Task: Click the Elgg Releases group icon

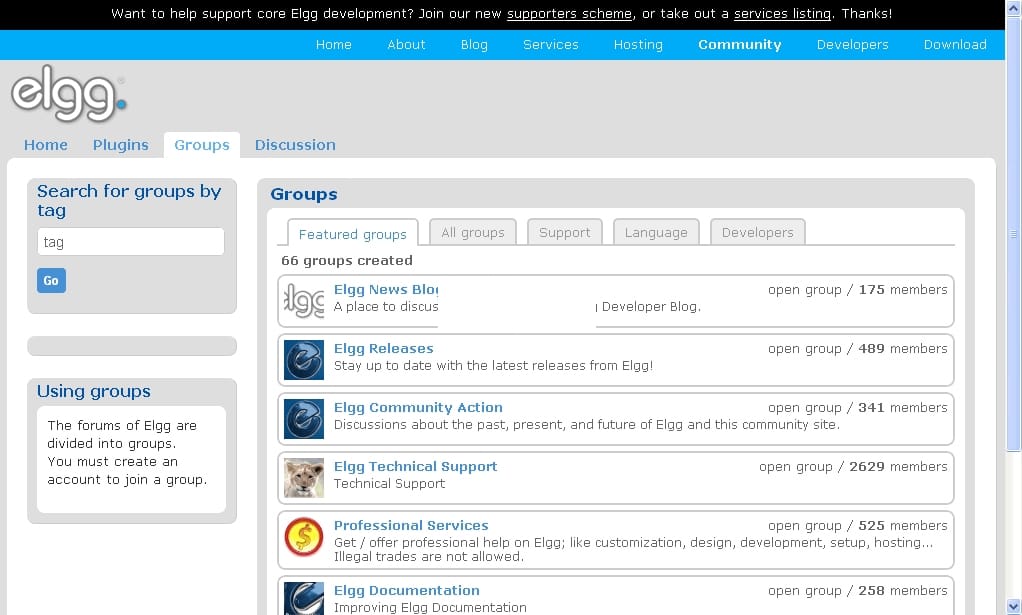Action: pyautogui.click(x=303, y=359)
